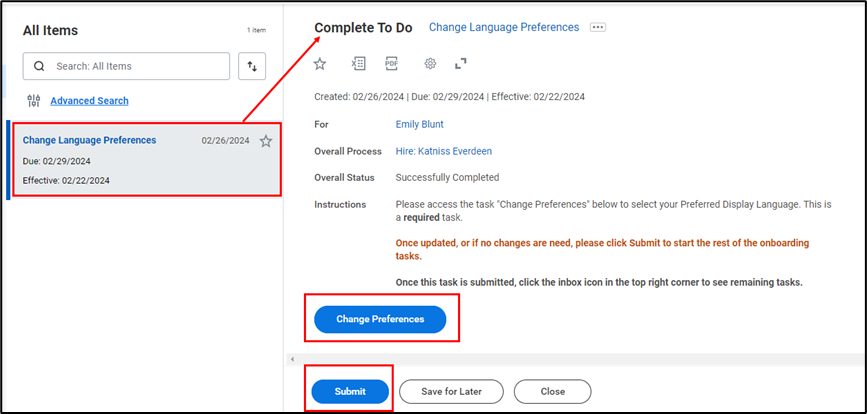Click the Close button at the bottom
The image size is (867, 414).
pyautogui.click(x=552, y=391)
